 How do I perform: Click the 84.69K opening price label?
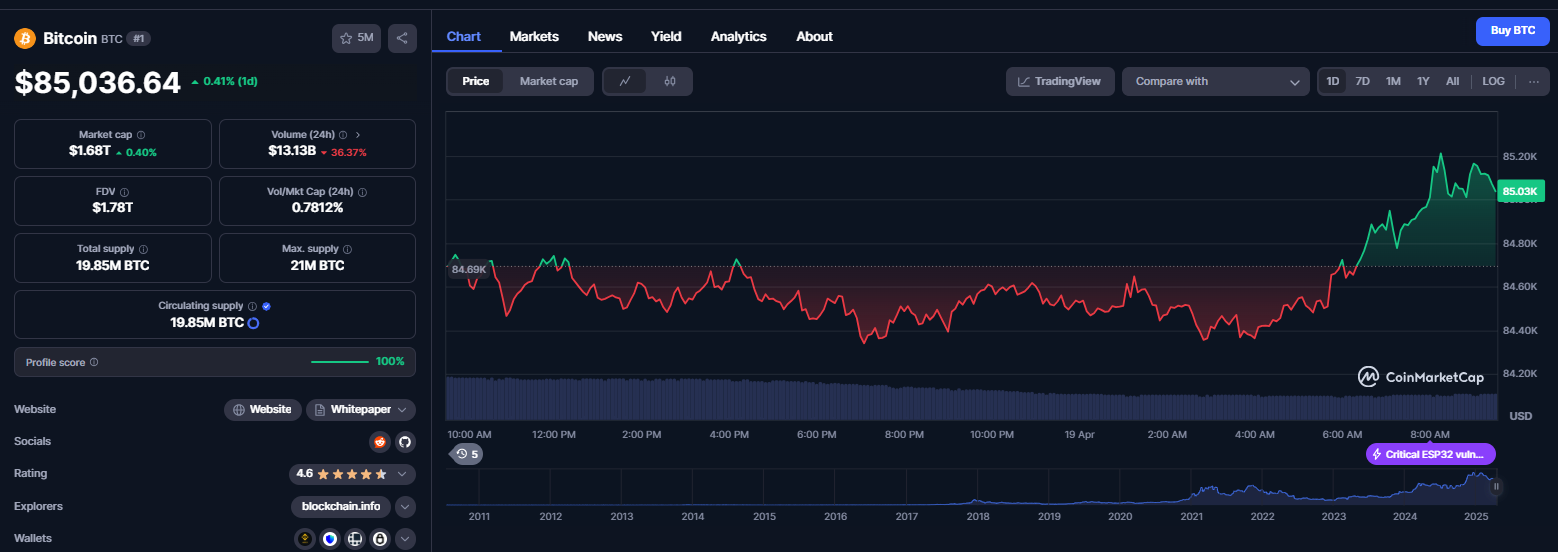click(x=468, y=269)
